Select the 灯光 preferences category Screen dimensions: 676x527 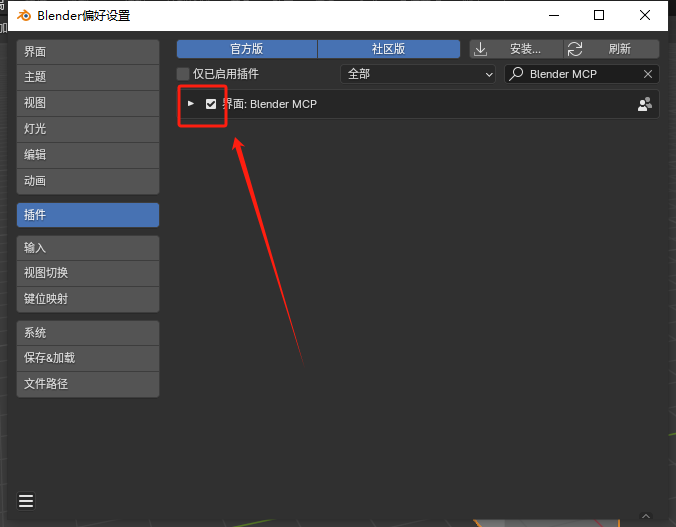coord(88,129)
